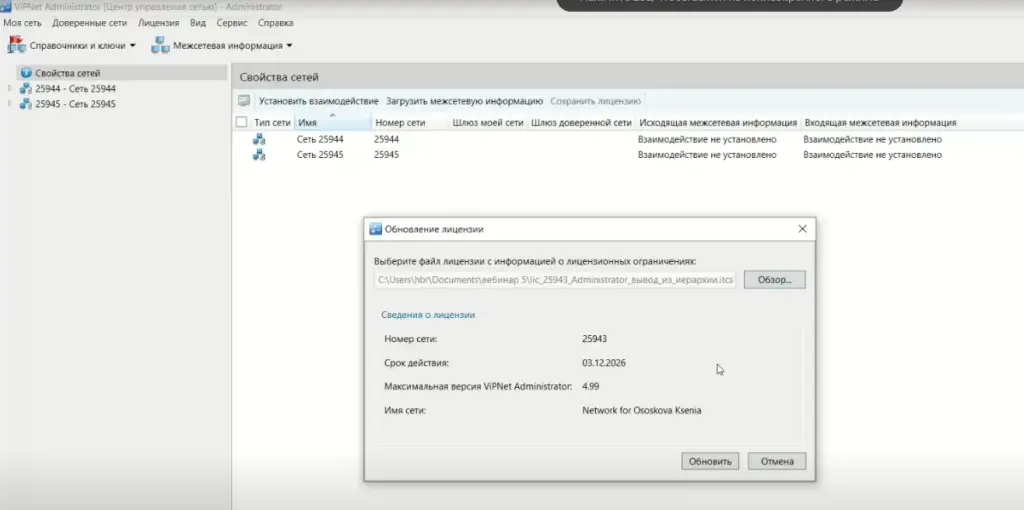Open the Лицензия menu
Screen dimensions: 1024x510
158,23
